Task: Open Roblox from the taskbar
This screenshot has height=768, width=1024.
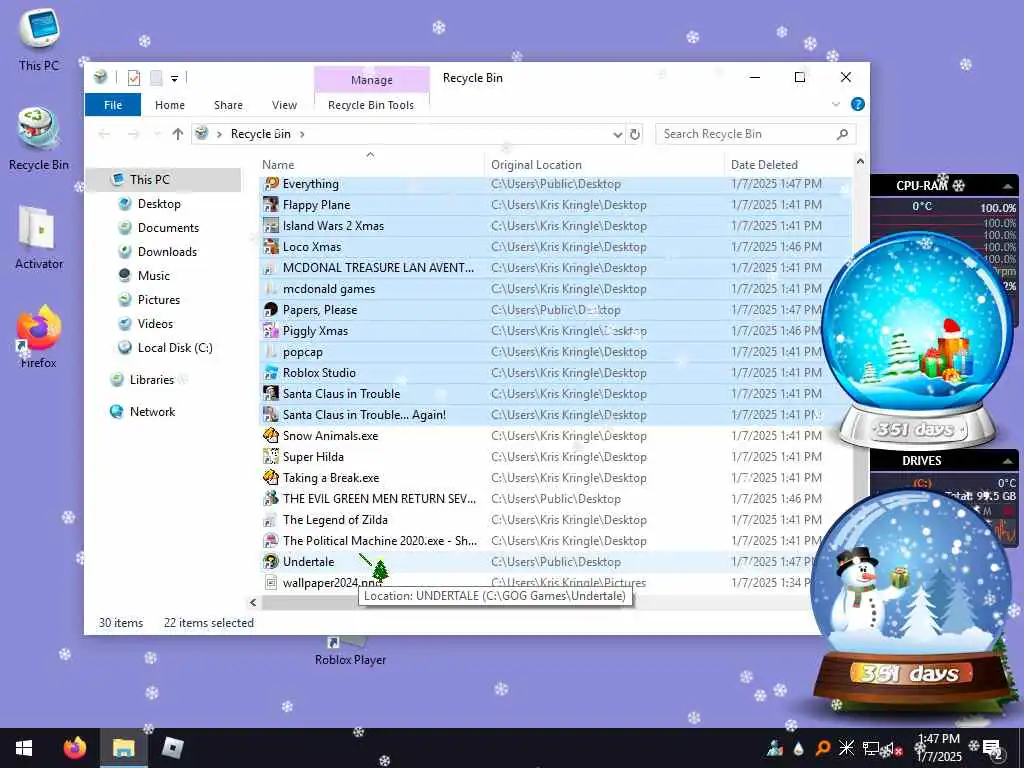Action: pyautogui.click(x=173, y=748)
